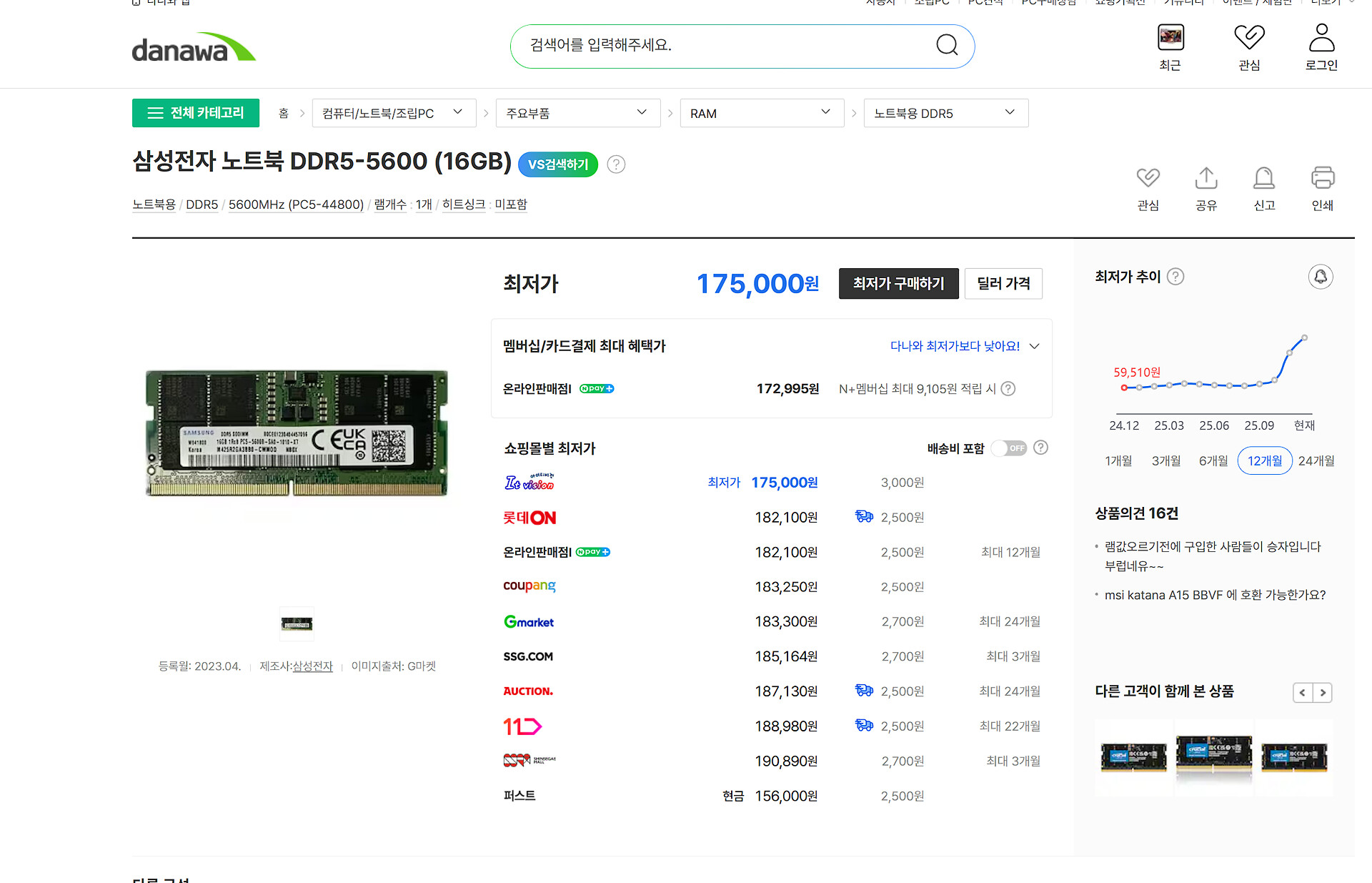Click the 로그인 user icon

pos(1321,38)
